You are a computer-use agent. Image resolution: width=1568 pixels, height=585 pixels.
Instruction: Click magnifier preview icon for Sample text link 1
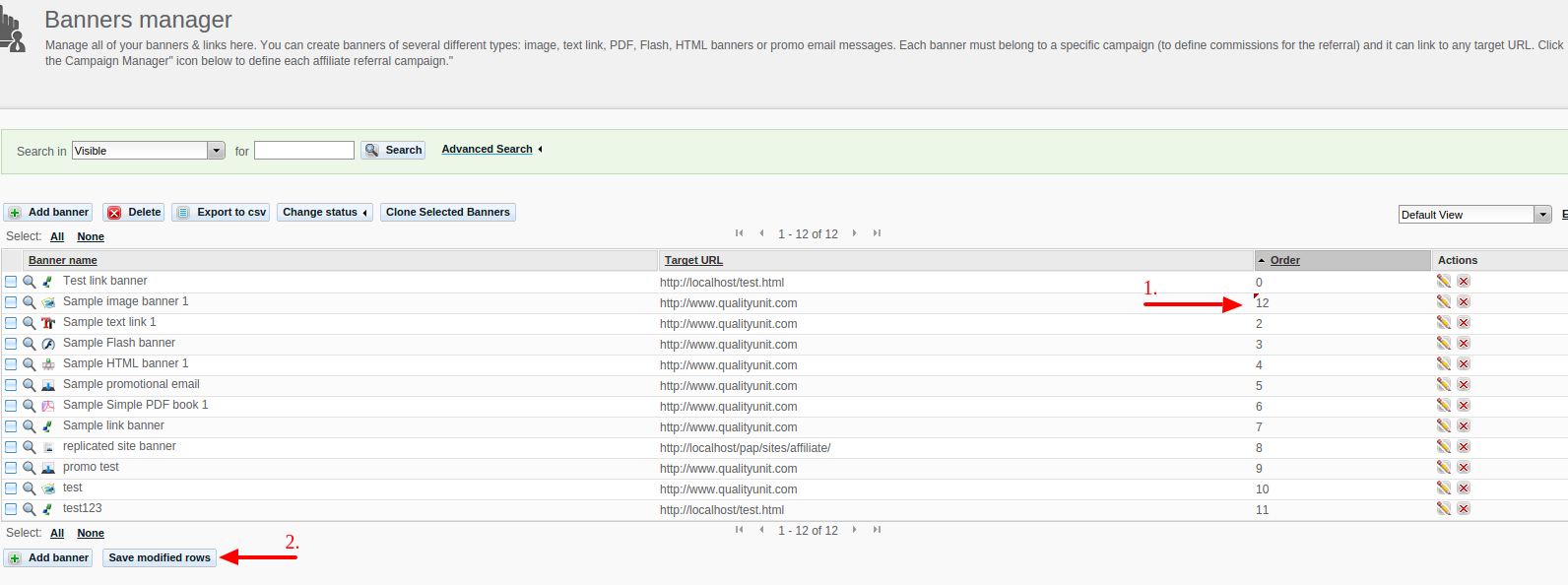(30, 323)
